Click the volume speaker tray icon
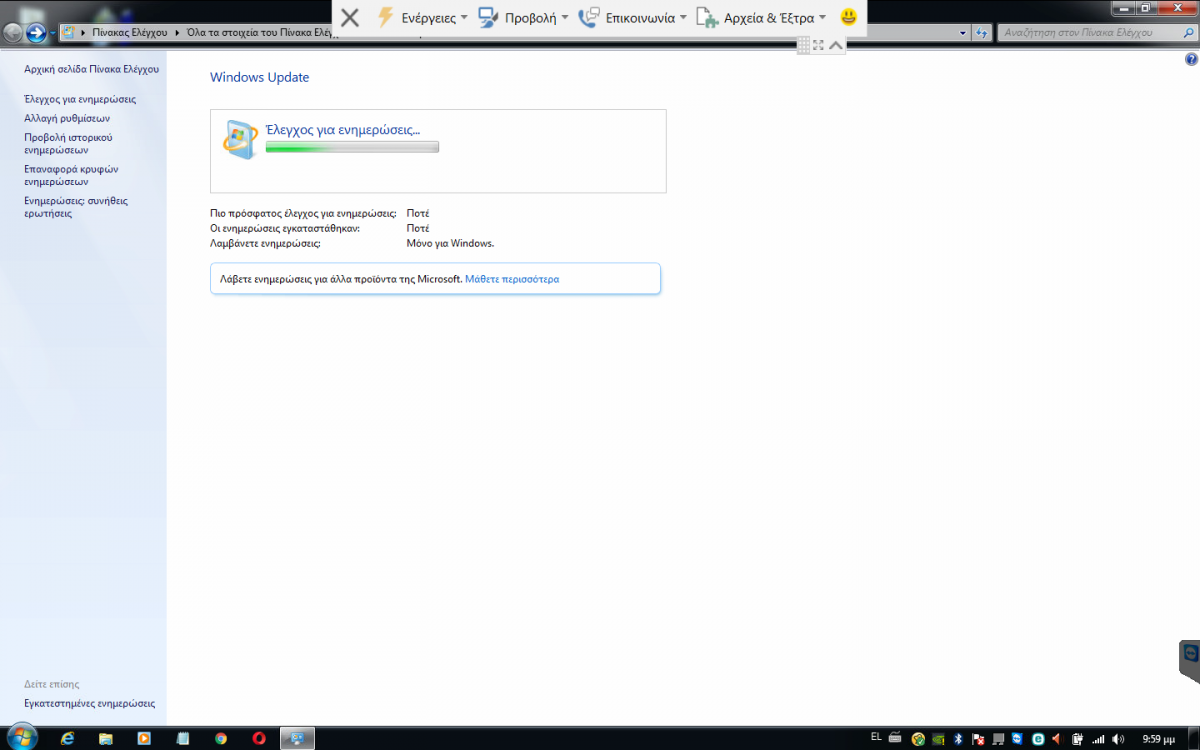This screenshot has height=750, width=1200. (1118, 739)
